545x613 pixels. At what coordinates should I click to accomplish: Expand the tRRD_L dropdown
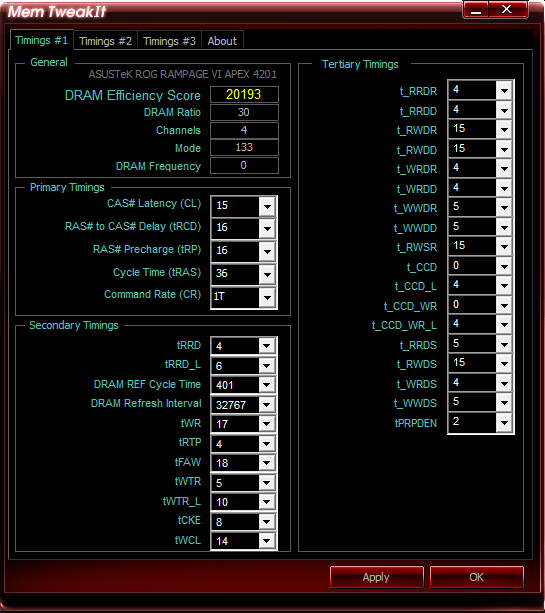pyautogui.click(x=267, y=366)
